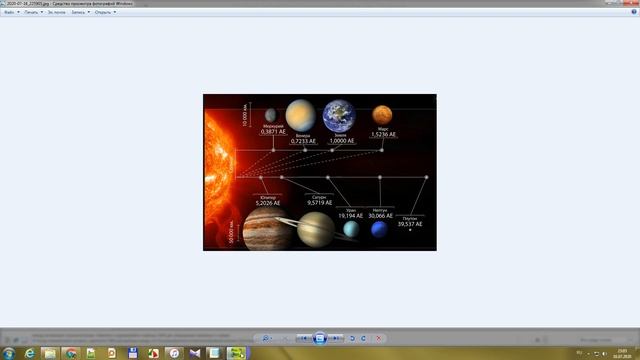Click the language indicator in system tray
Screen dimensions: 640x360
(579, 353)
